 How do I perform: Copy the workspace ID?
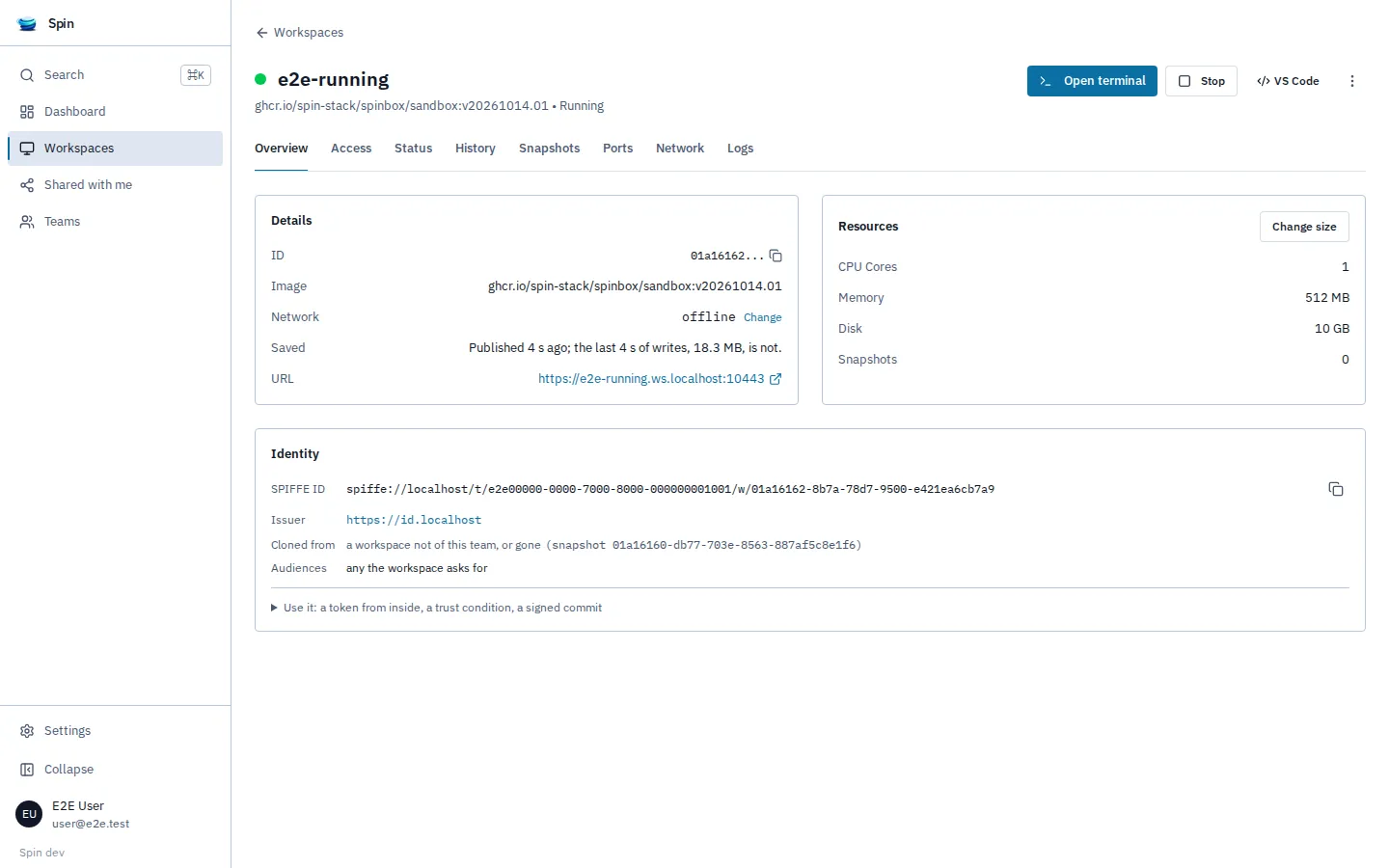[x=776, y=256]
